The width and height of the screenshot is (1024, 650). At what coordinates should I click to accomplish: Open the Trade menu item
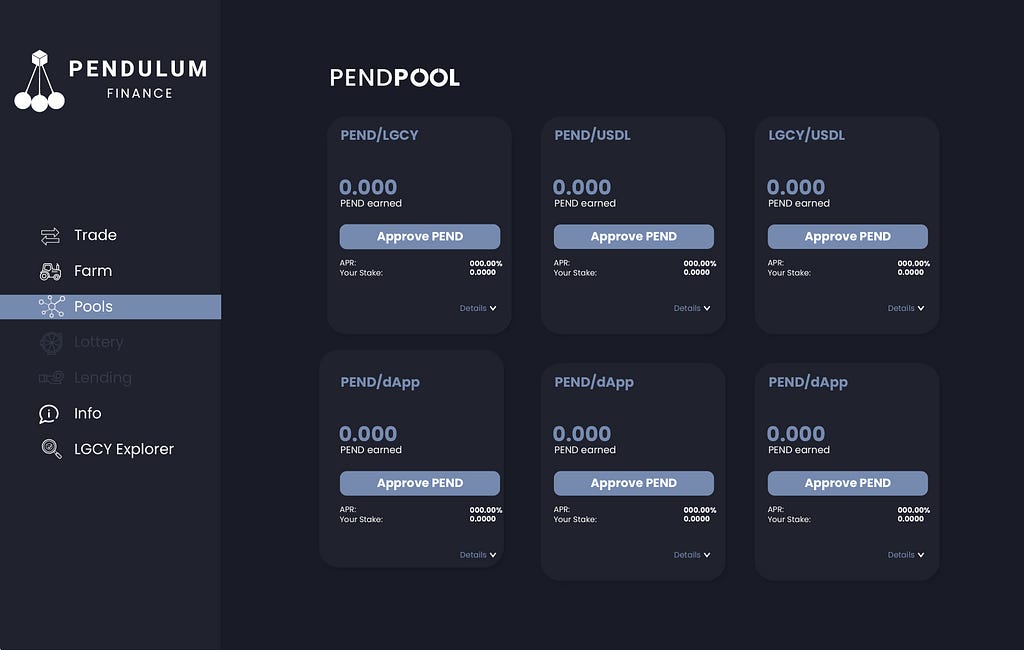[95, 235]
